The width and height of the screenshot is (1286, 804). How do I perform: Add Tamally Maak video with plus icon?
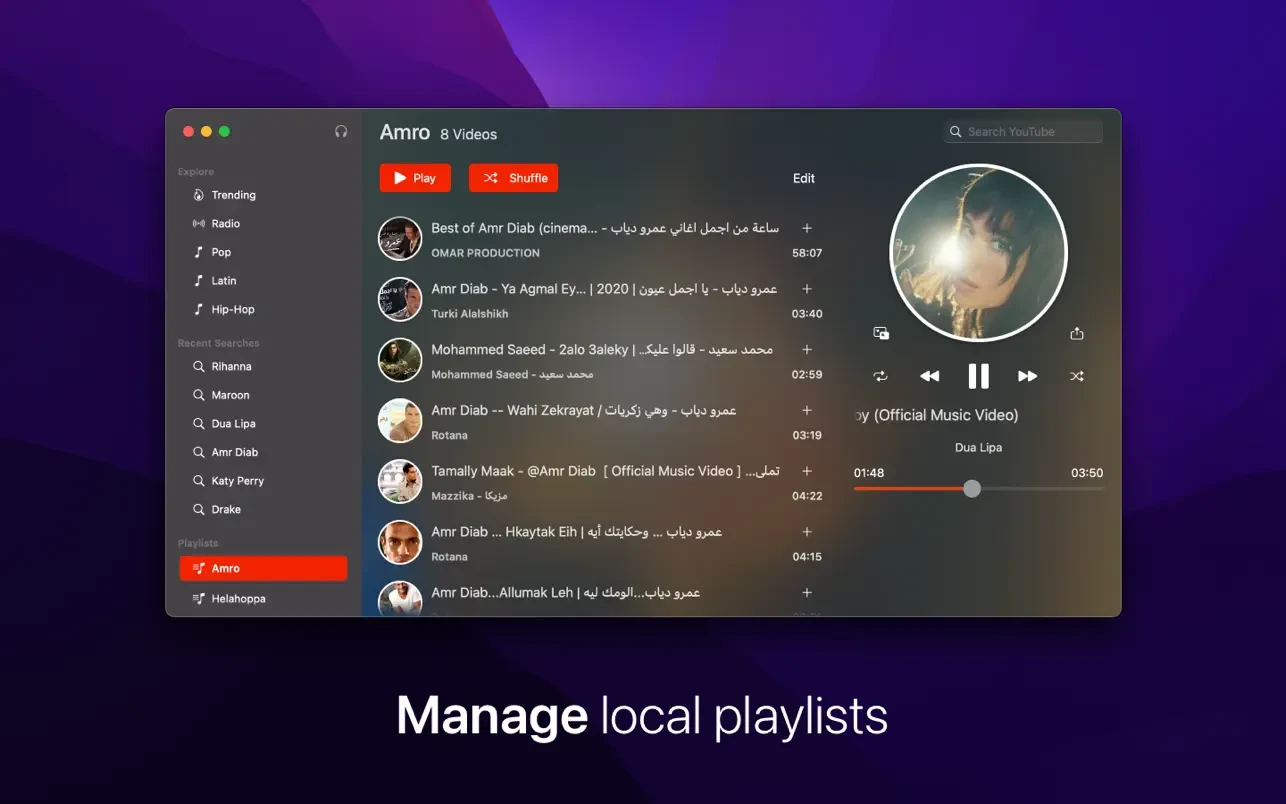[807, 471]
